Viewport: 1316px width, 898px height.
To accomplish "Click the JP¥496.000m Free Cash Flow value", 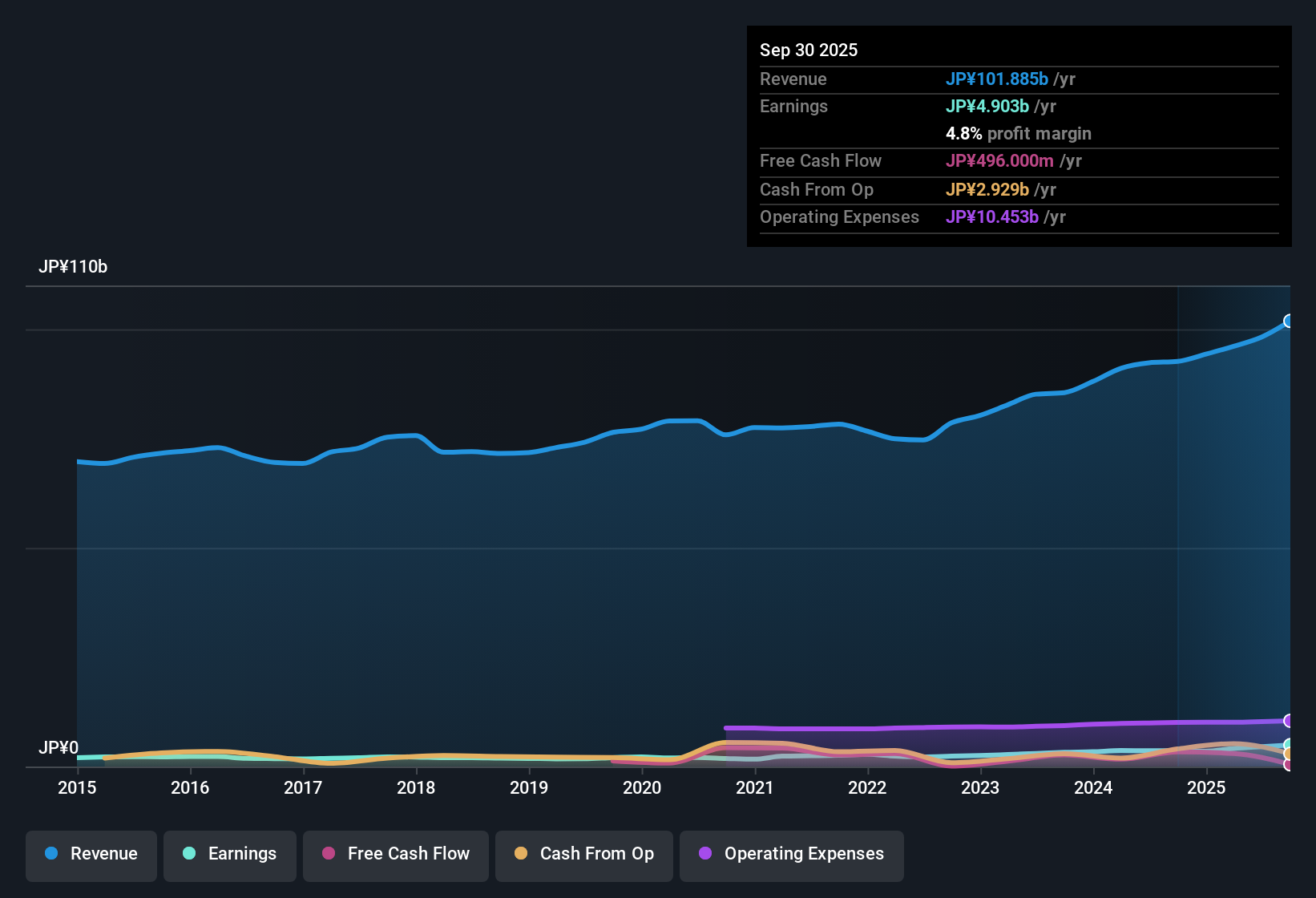I will [x=1001, y=161].
